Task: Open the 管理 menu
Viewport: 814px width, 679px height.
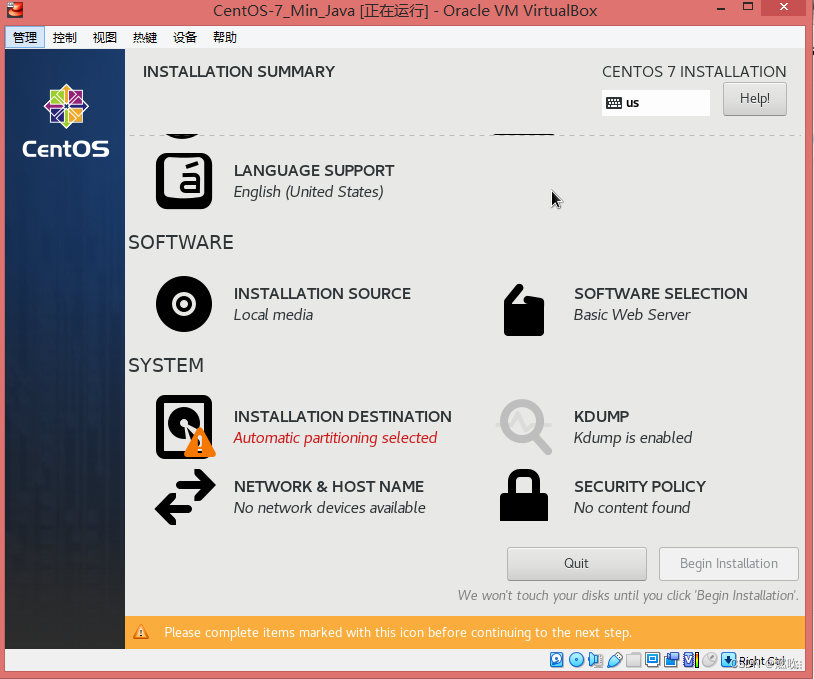Action: coord(24,37)
